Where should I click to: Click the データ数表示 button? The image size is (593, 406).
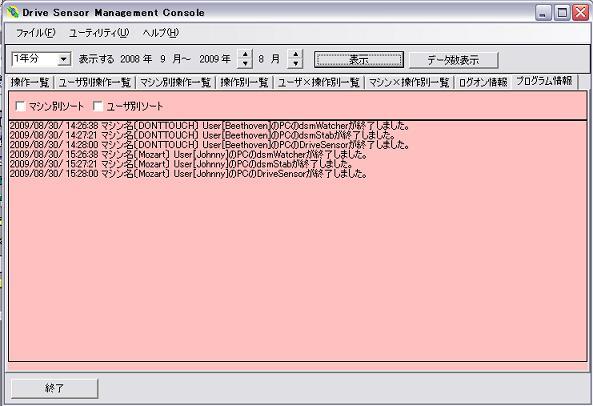tap(453, 60)
